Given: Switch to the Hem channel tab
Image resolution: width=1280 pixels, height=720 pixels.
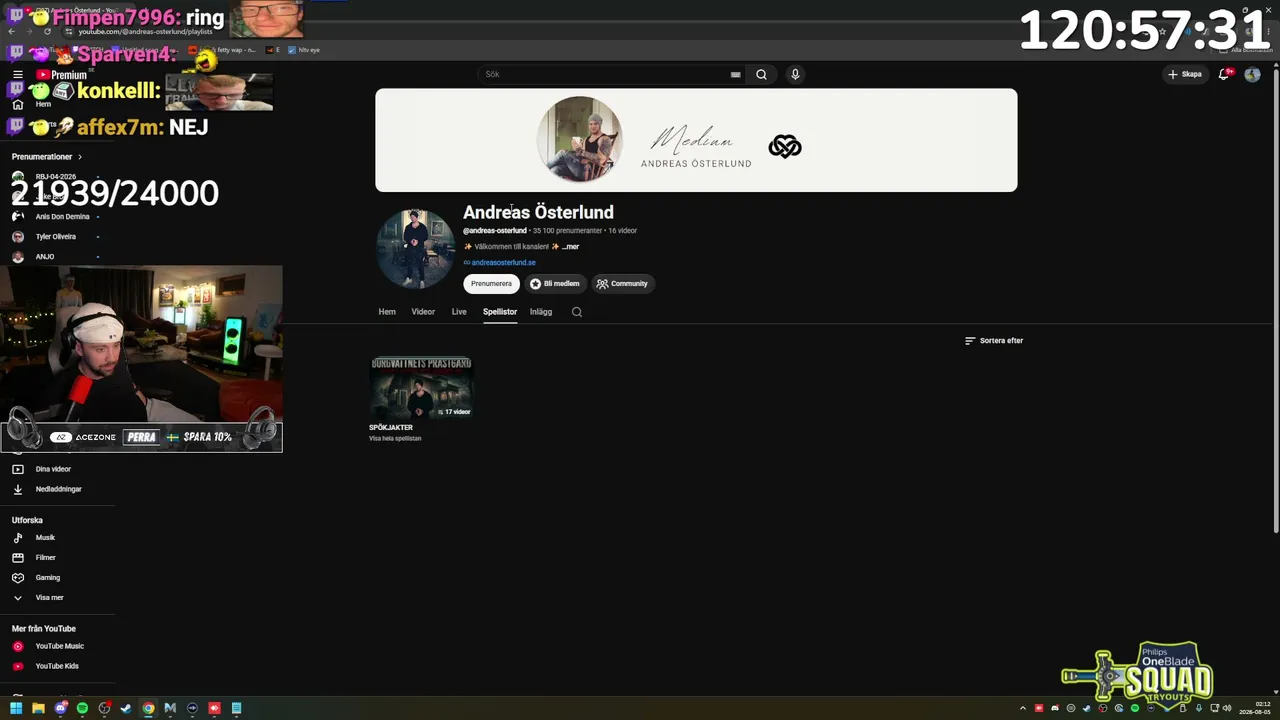Looking at the screenshot, I should (387, 312).
